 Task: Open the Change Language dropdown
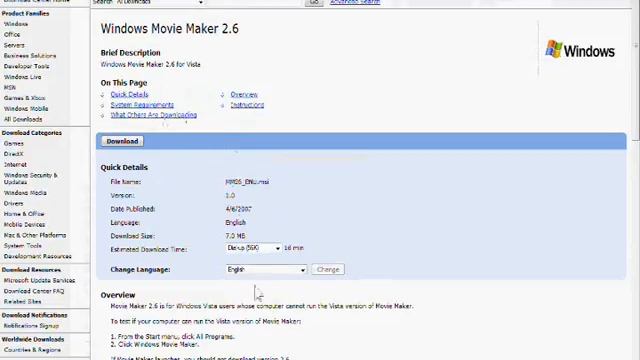266,269
